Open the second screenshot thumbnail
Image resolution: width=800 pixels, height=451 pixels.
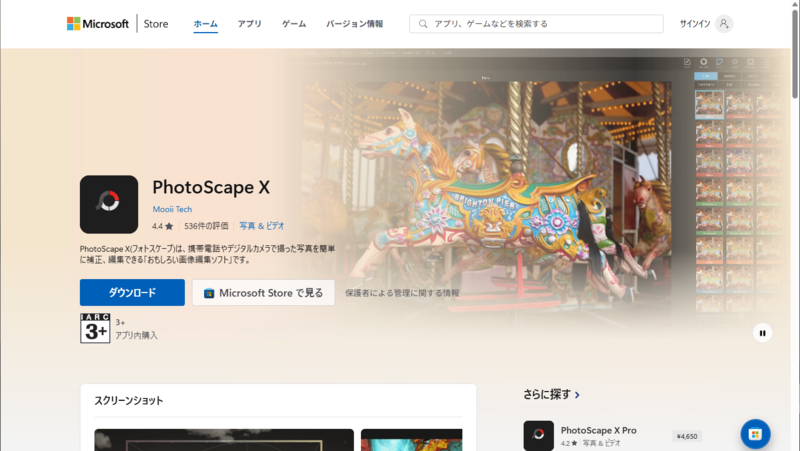(412, 440)
